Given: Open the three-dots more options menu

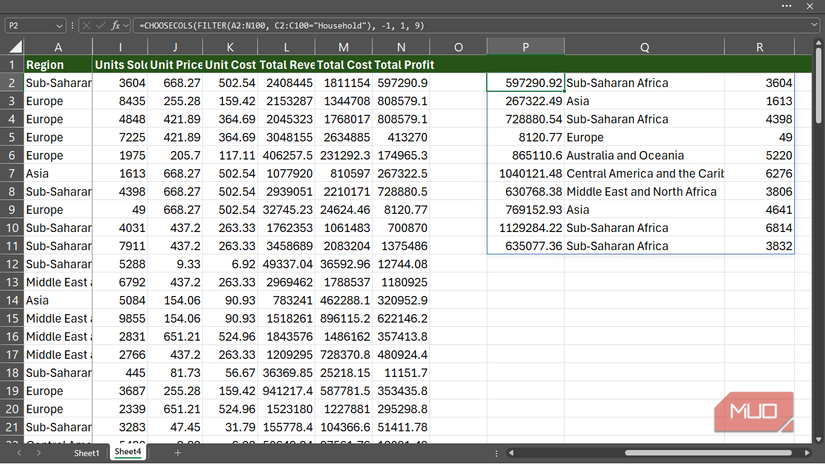Looking at the screenshot, I should click(787, 6).
